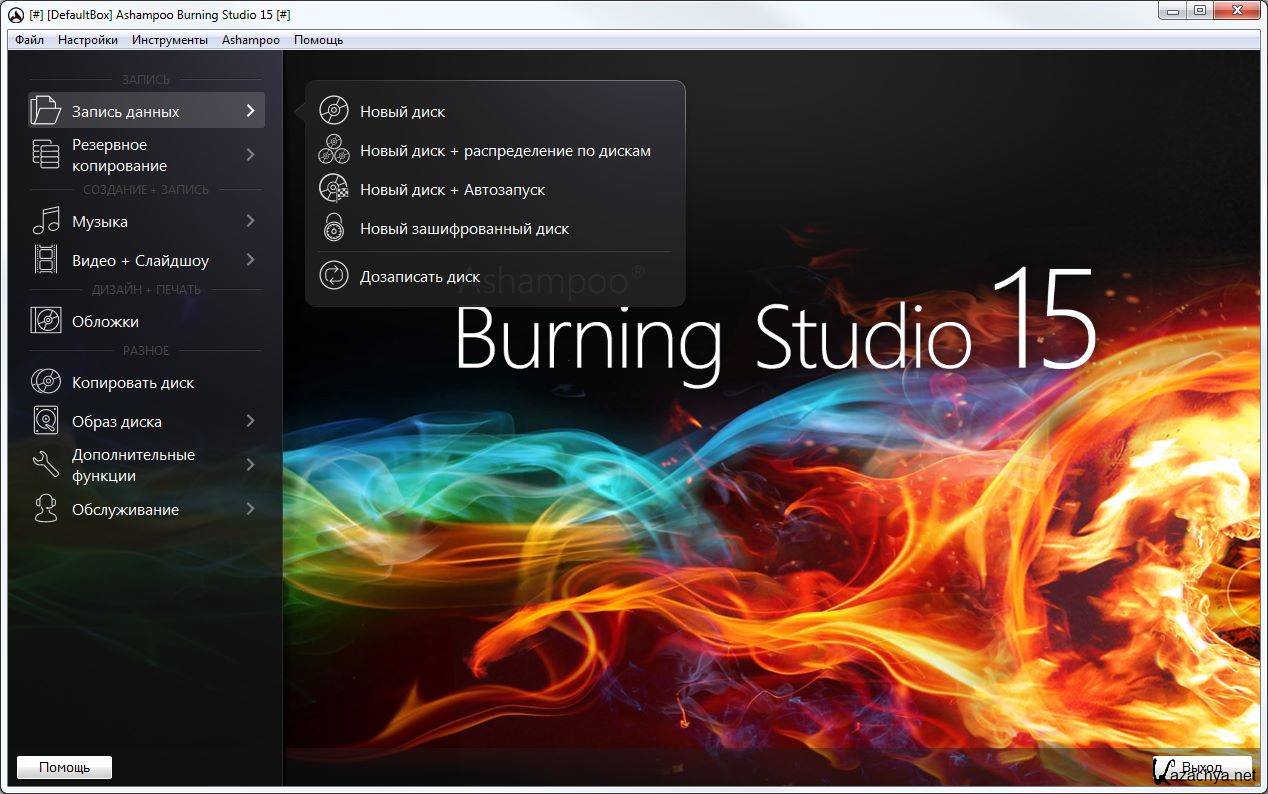Click the headset icon for Обслуживание

pos(46,509)
